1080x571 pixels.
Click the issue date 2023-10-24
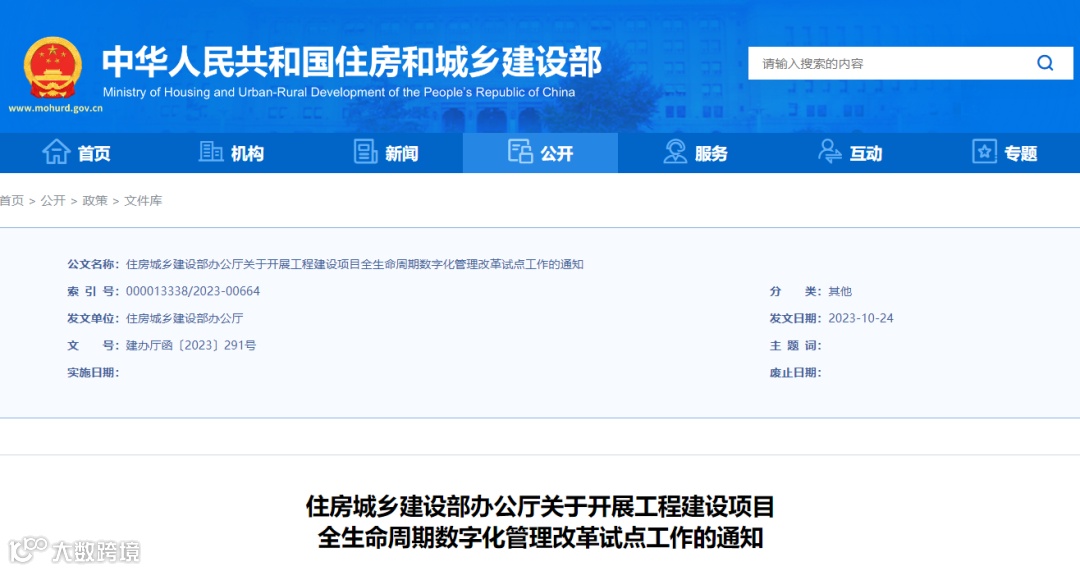861,318
